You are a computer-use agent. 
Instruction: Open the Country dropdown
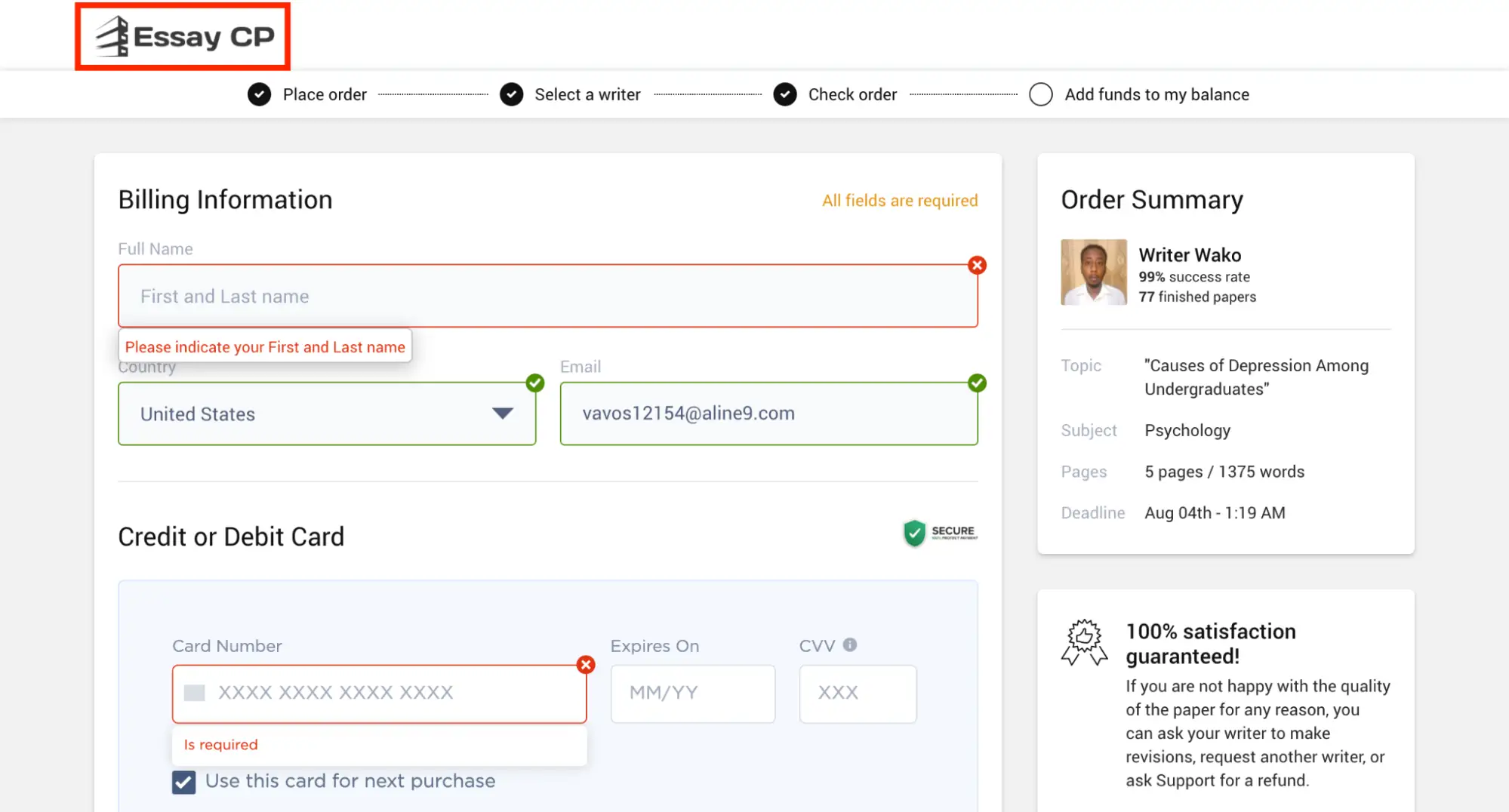(x=502, y=414)
